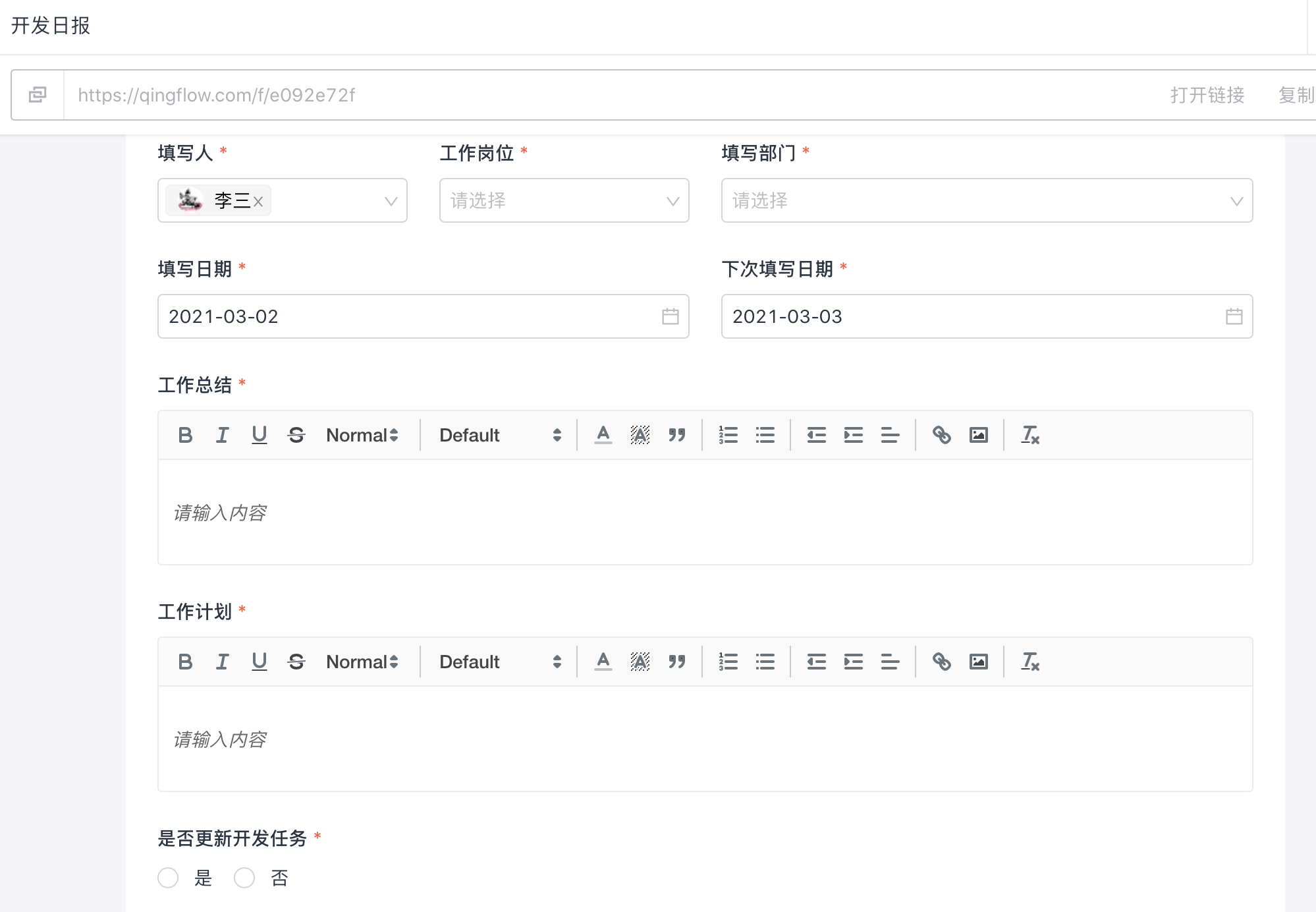The height and width of the screenshot is (912, 1316).
Task: Click the 2021-03-02 date field
Action: coord(424,316)
